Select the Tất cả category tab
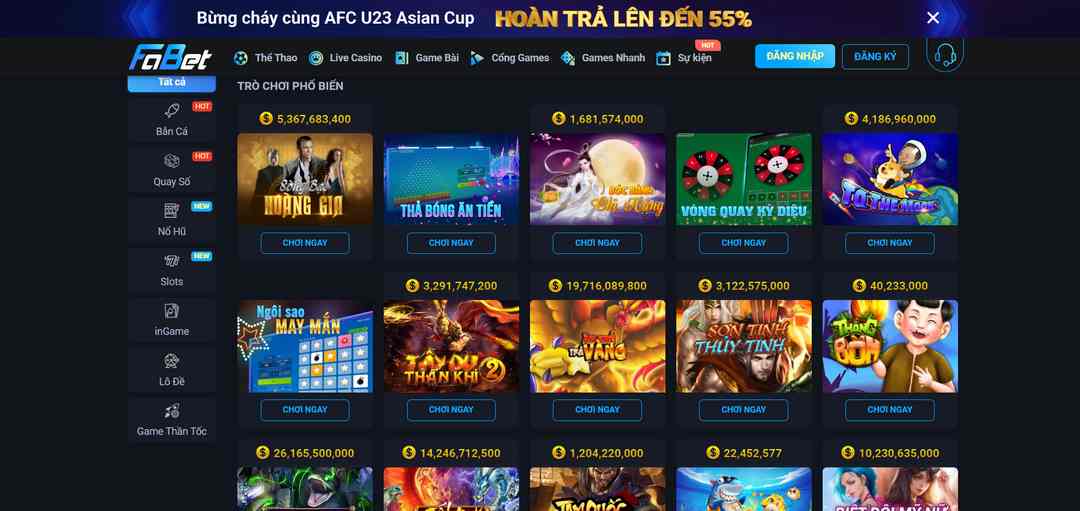This screenshot has width=1080, height=511. pyautogui.click(x=172, y=83)
